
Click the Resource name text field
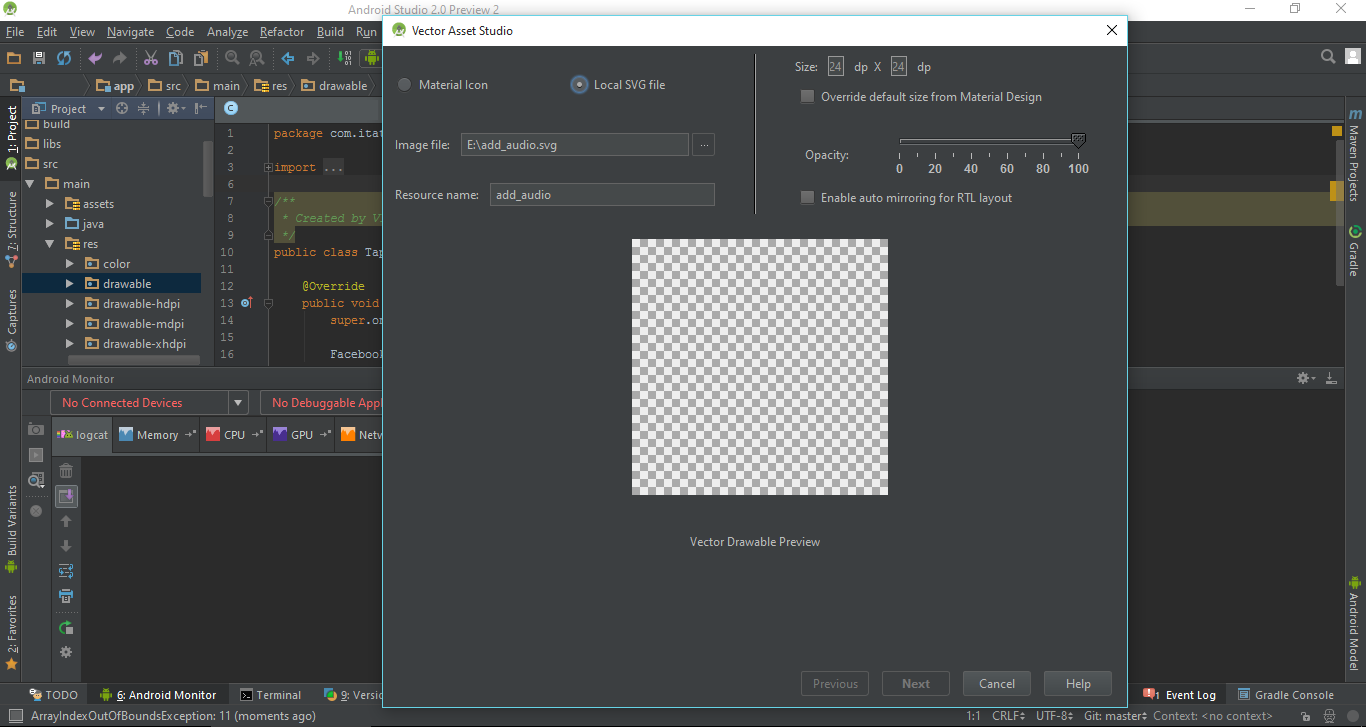coord(601,195)
